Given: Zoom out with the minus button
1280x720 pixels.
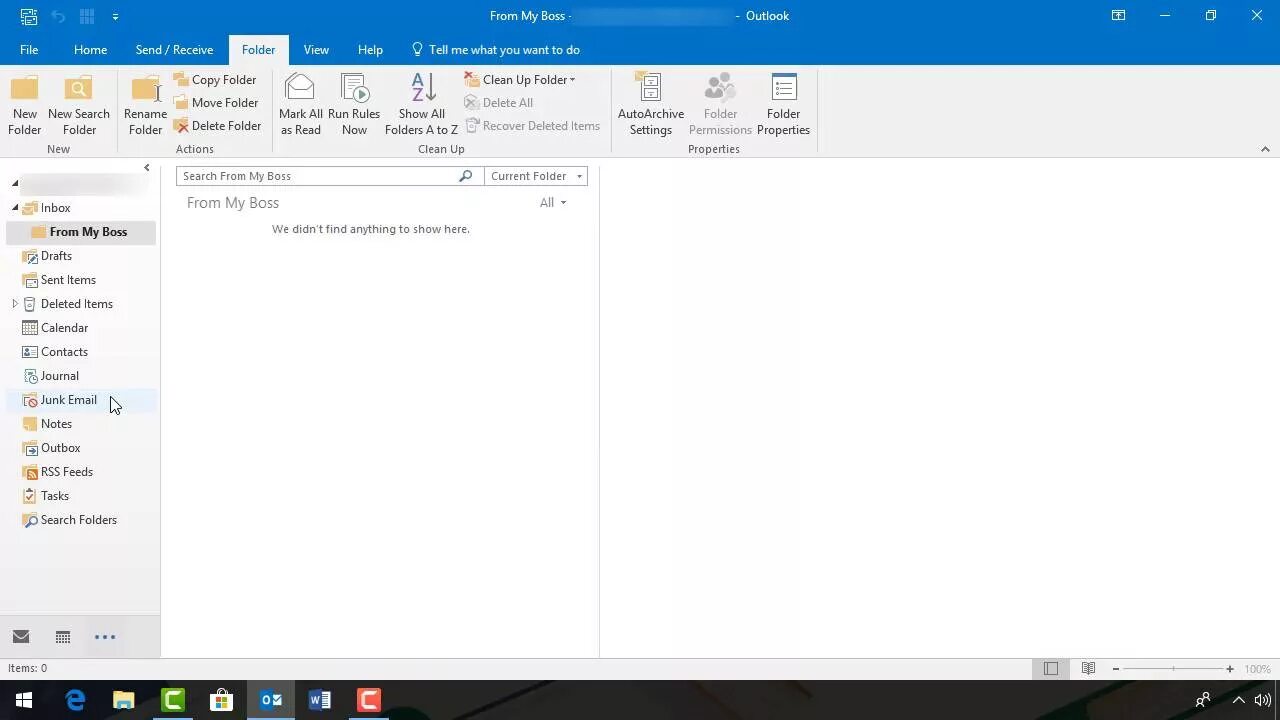Looking at the screenshot, I should pos(1116,669).
